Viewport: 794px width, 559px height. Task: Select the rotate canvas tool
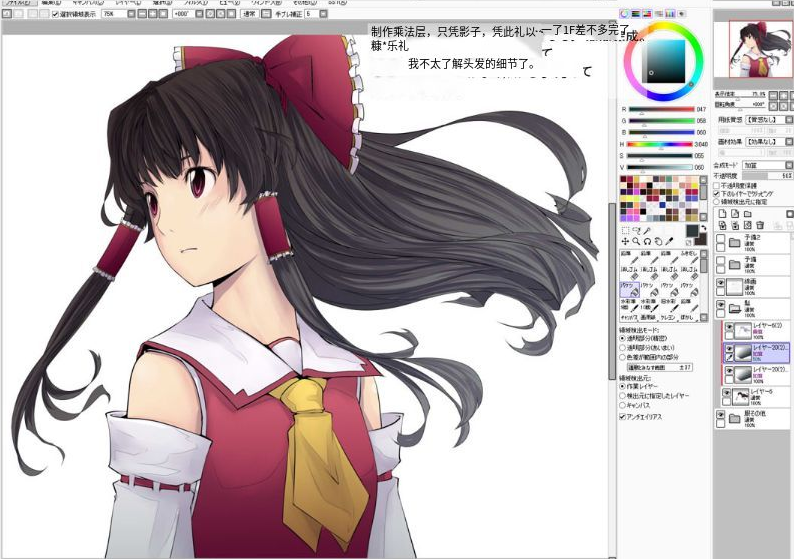tap(647, 242)
